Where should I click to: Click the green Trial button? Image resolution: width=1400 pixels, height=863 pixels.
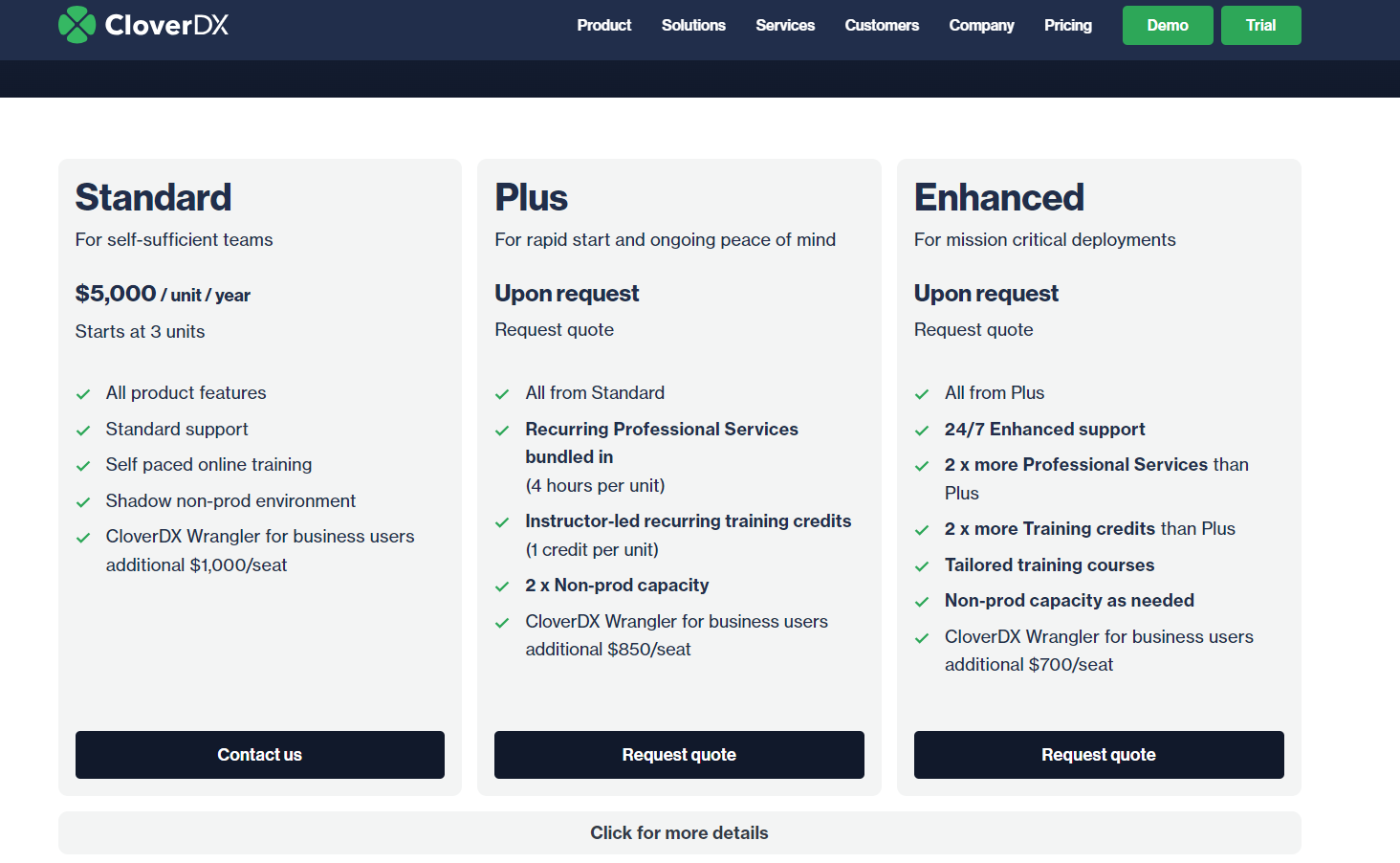point(1260,25)
